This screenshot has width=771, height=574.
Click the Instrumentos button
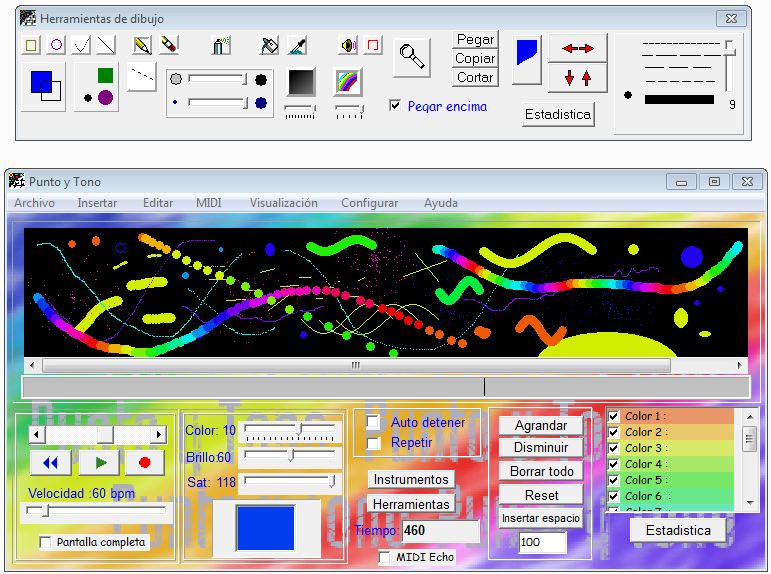point(410,480)
